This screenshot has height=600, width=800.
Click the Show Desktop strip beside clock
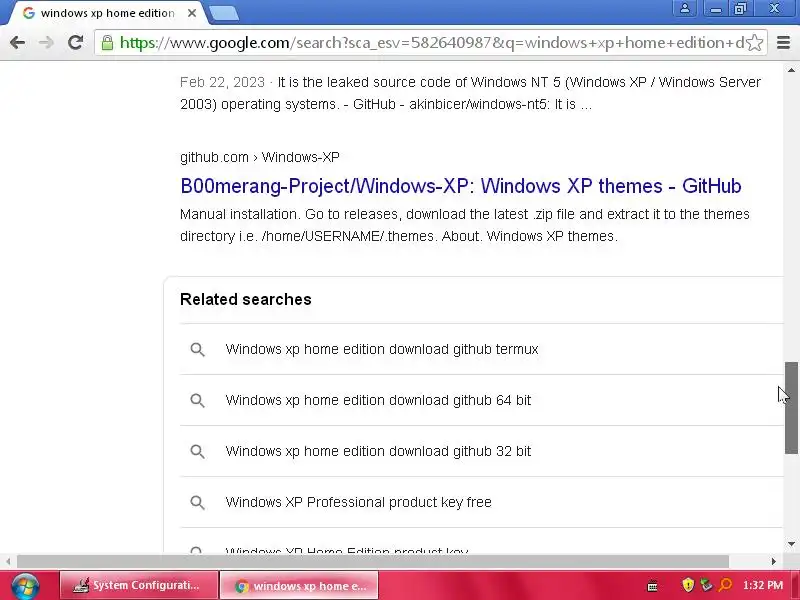(795, 586)
